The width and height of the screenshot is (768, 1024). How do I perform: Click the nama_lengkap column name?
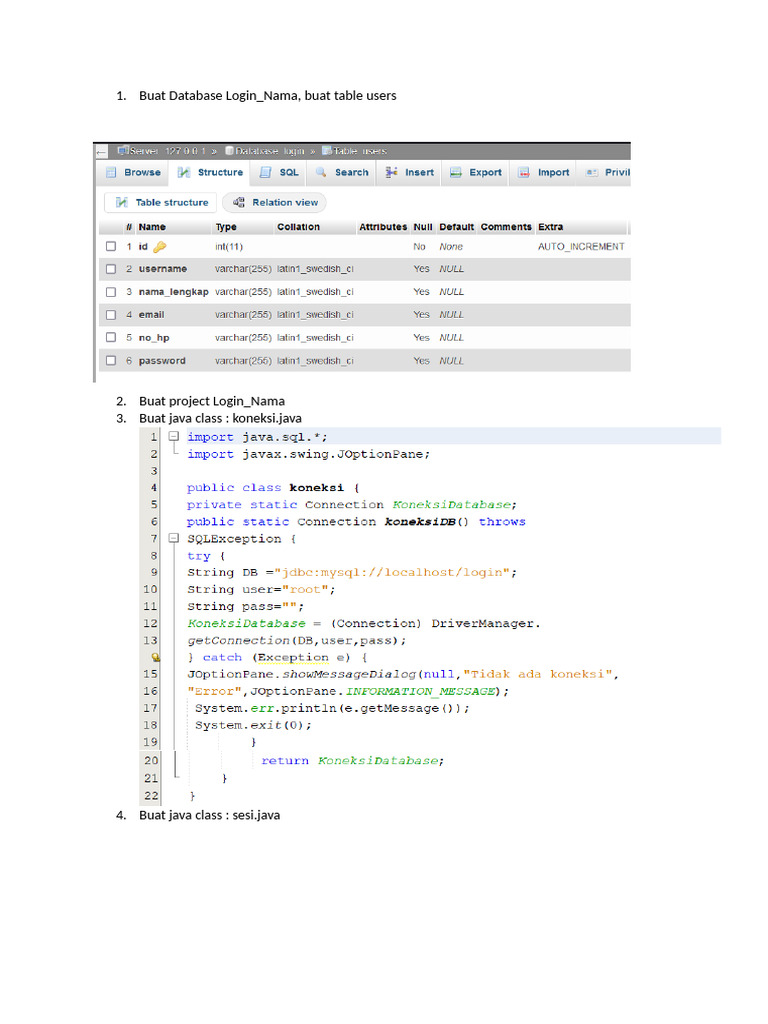(x=174, y=292)
